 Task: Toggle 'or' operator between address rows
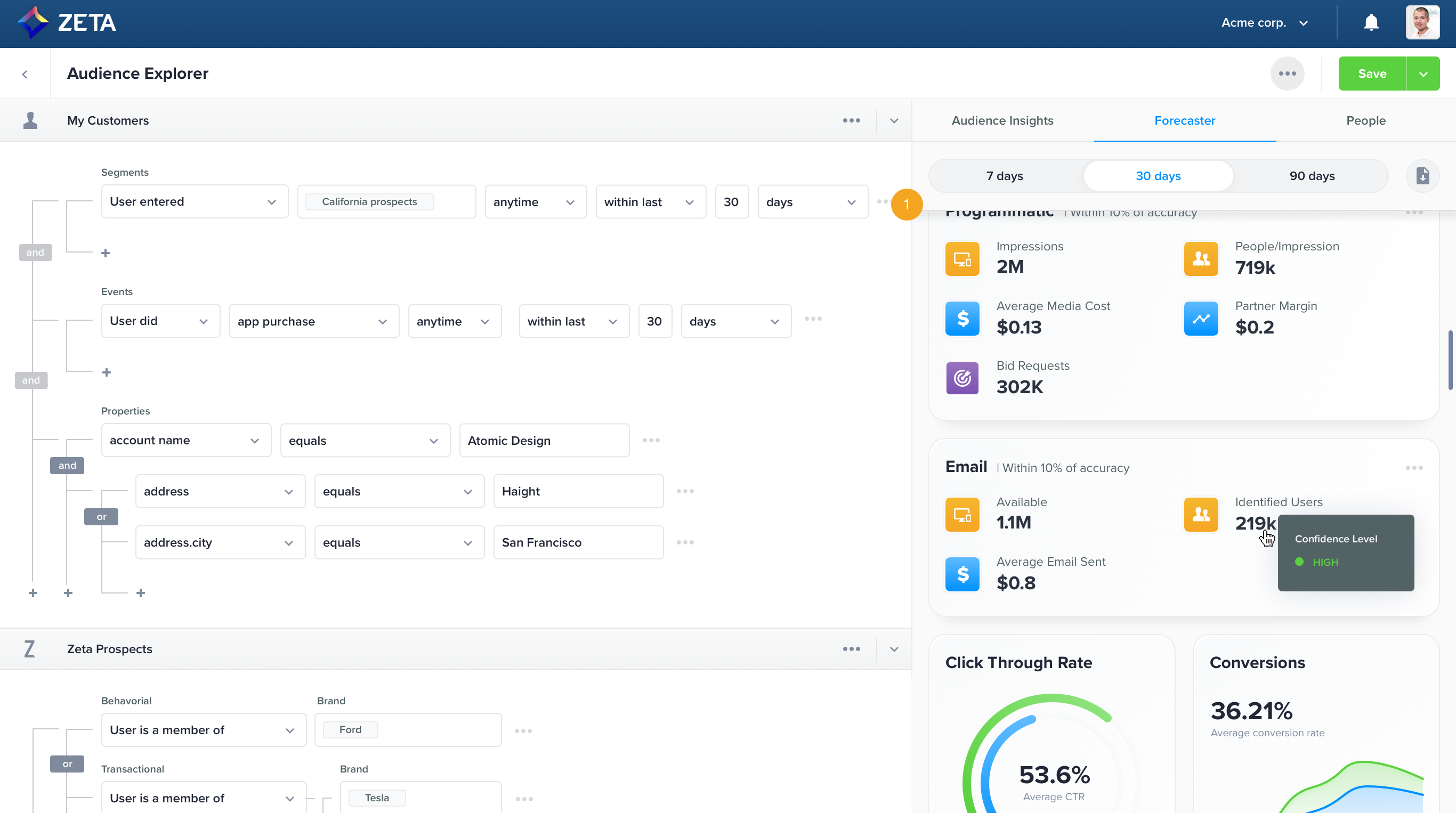[x=101, y=516]
